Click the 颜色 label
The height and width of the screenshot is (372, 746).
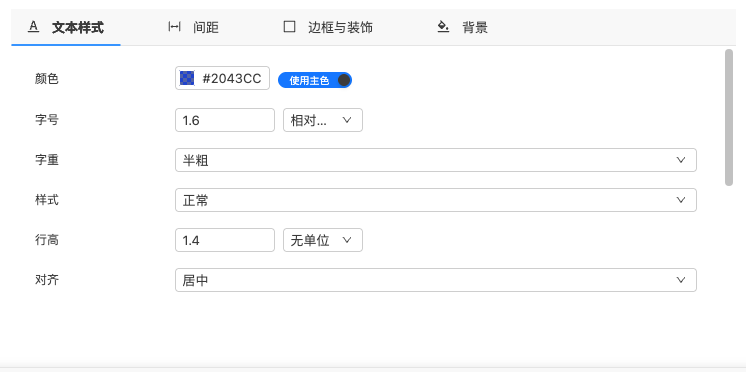click(x=47, y=78)
